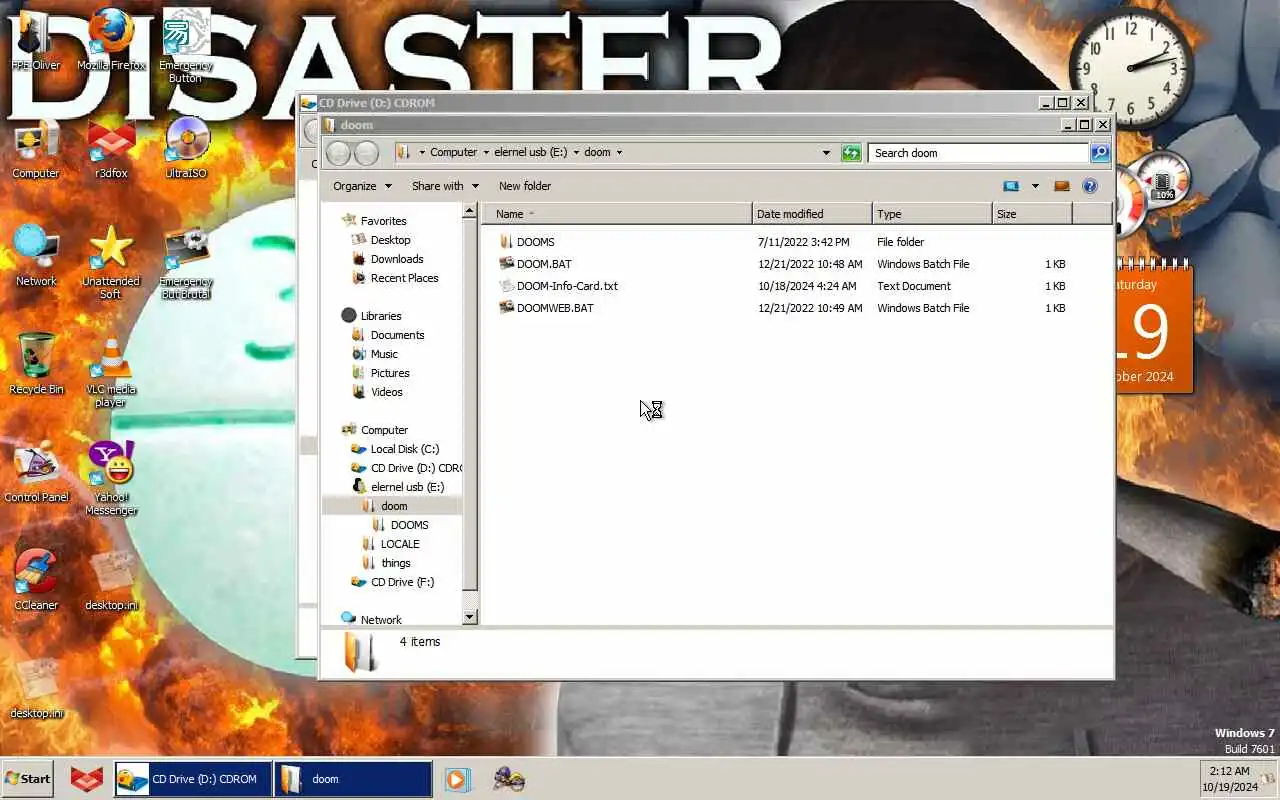Open Control Panel desktop icon

(x=35, y=472)
